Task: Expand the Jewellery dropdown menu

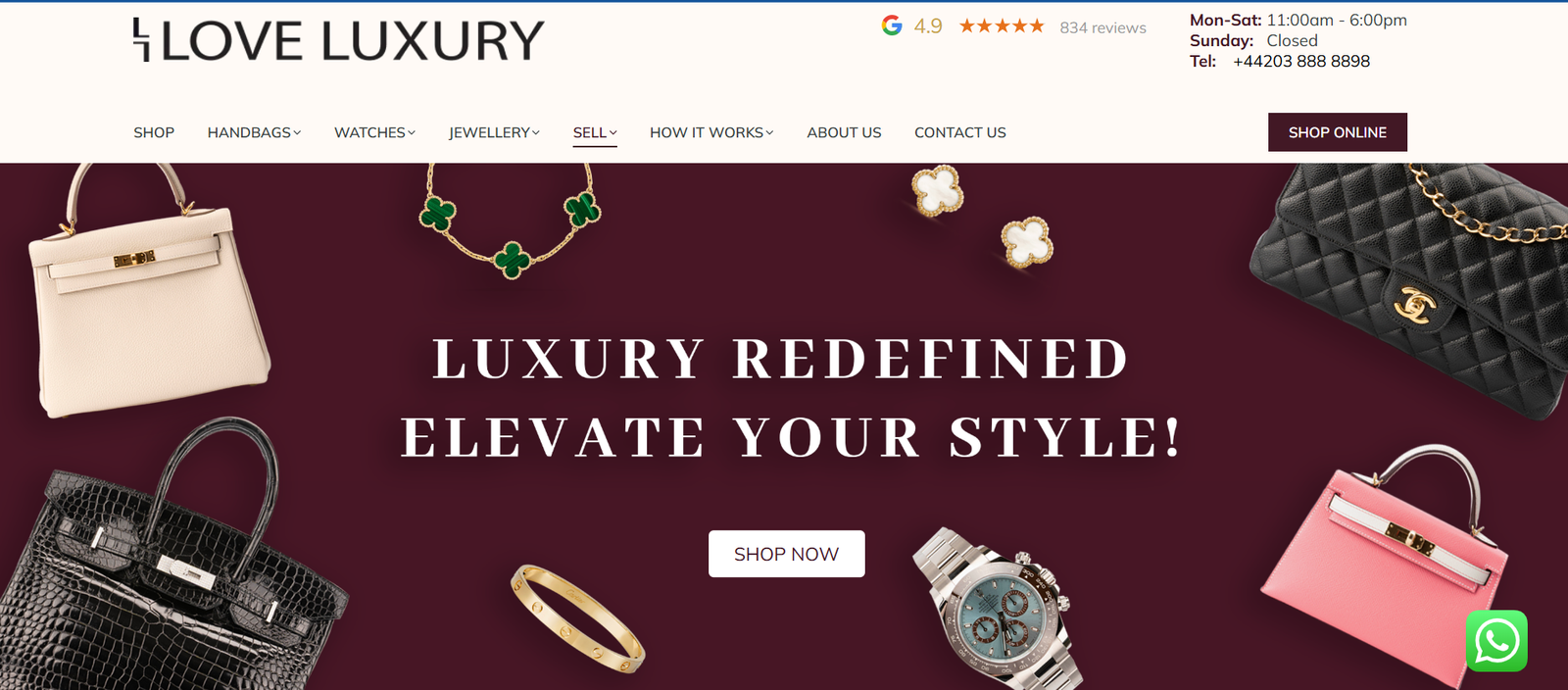Action: pos(494,132)
